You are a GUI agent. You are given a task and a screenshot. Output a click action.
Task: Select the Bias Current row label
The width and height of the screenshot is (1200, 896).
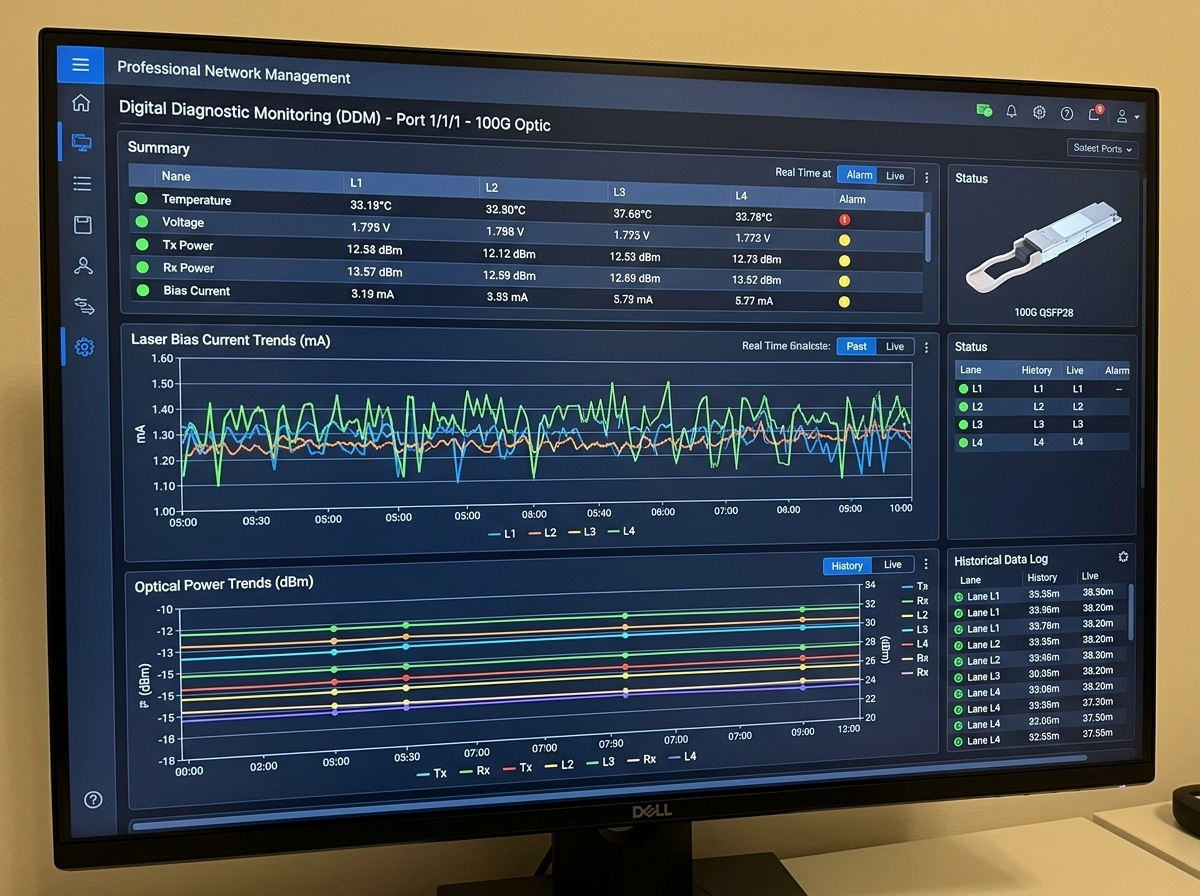(x=196, y=291)
